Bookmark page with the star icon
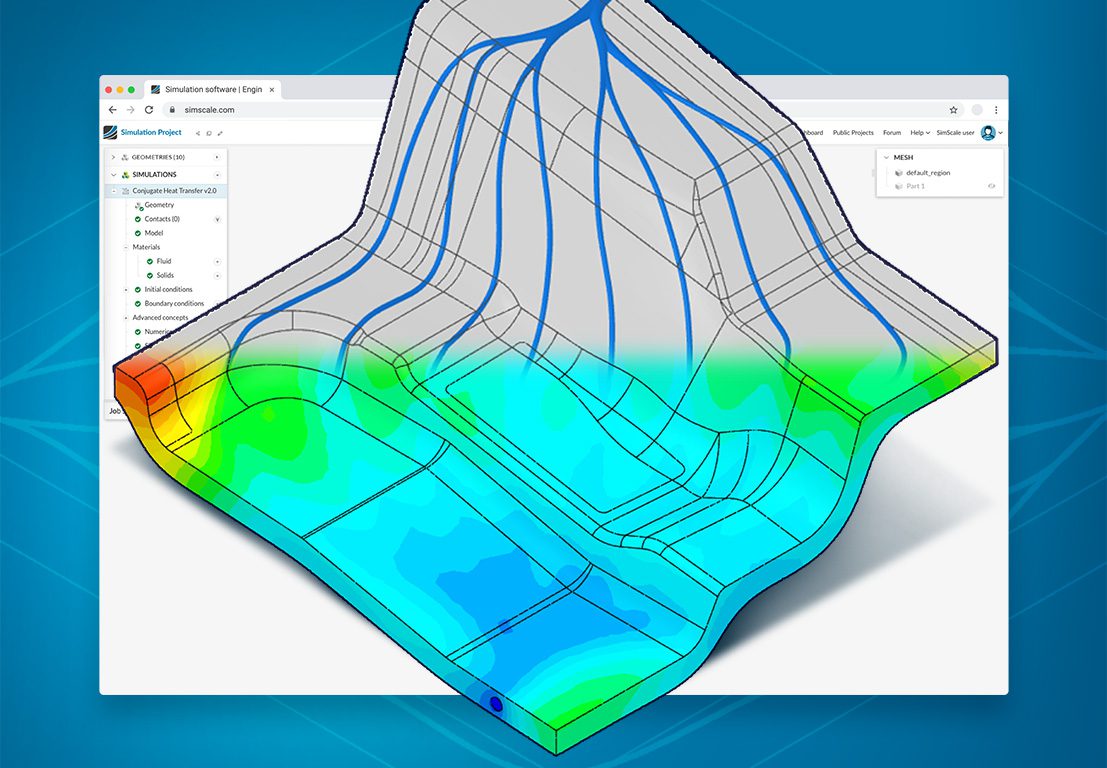This screenshot has height=768, width=1107. click(953, 109)
